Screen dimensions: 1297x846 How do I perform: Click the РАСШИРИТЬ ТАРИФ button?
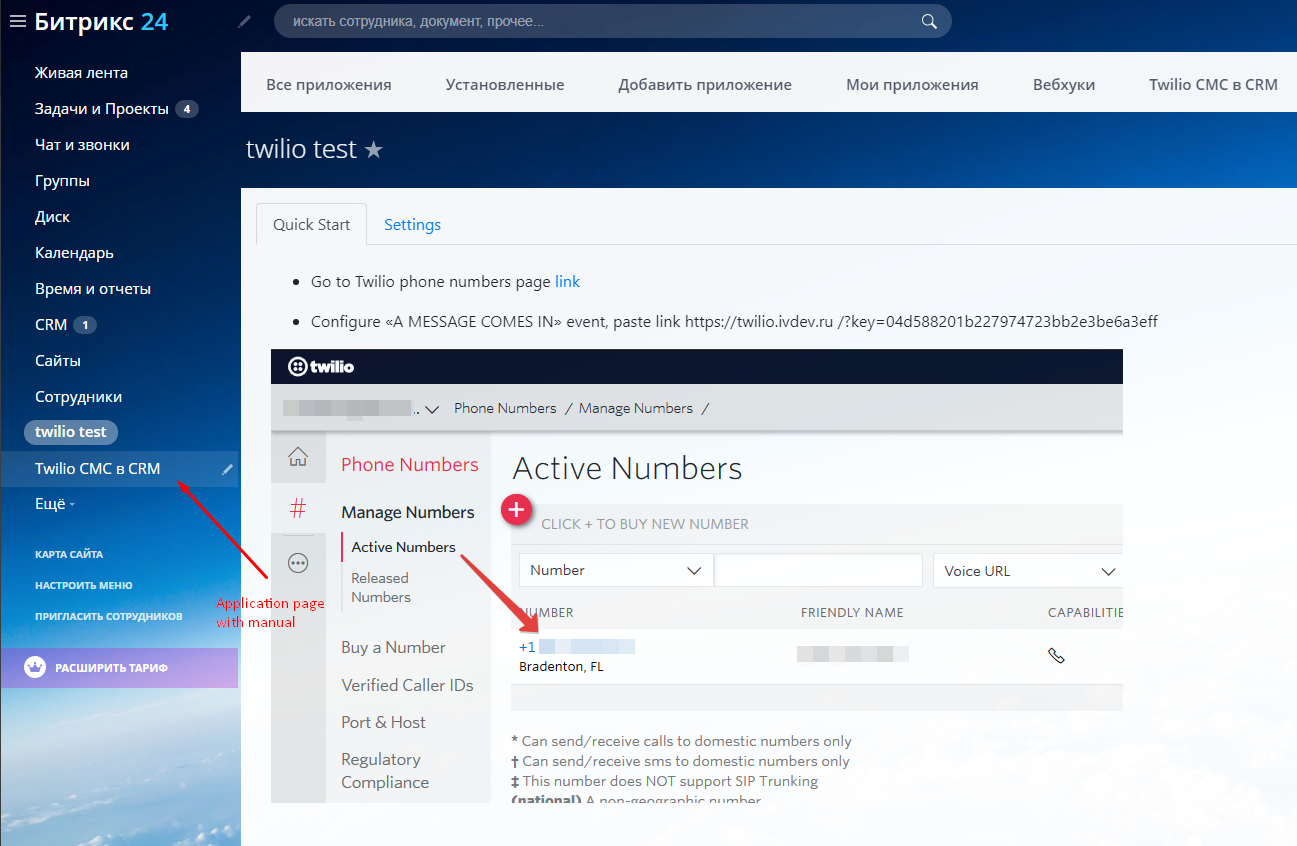(x=119, y=668)
